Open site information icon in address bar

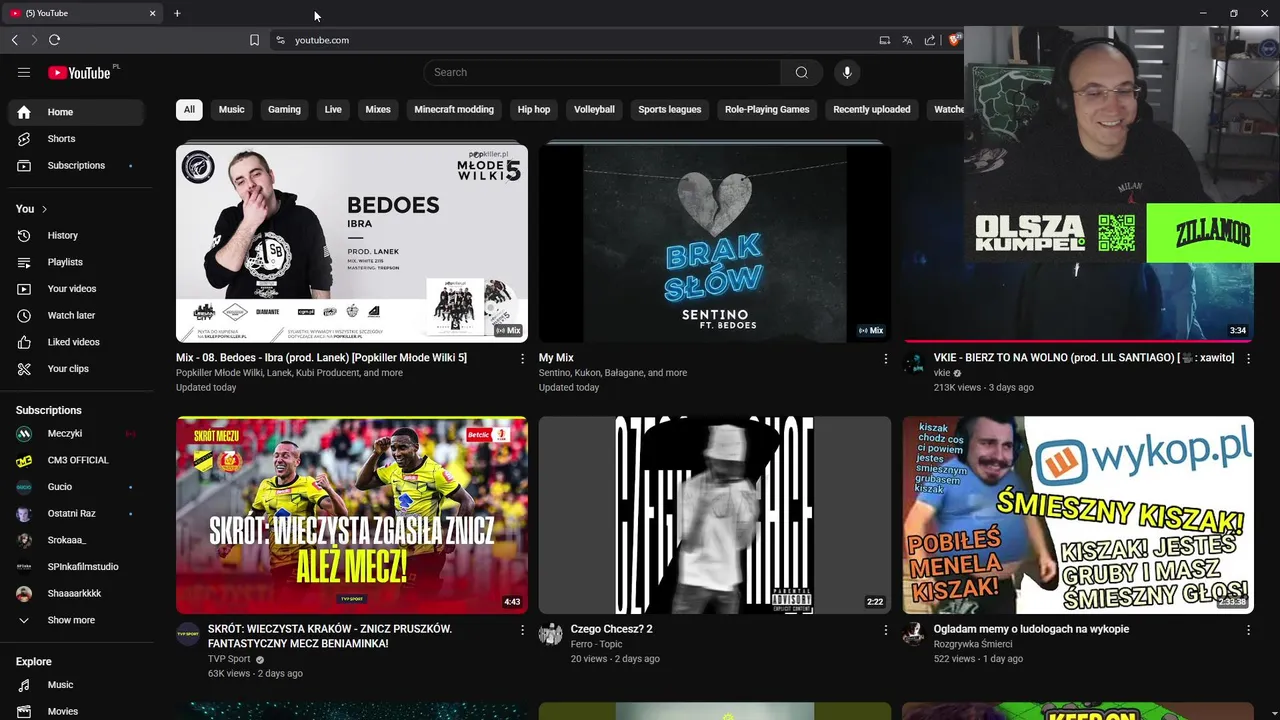point(281,40)
